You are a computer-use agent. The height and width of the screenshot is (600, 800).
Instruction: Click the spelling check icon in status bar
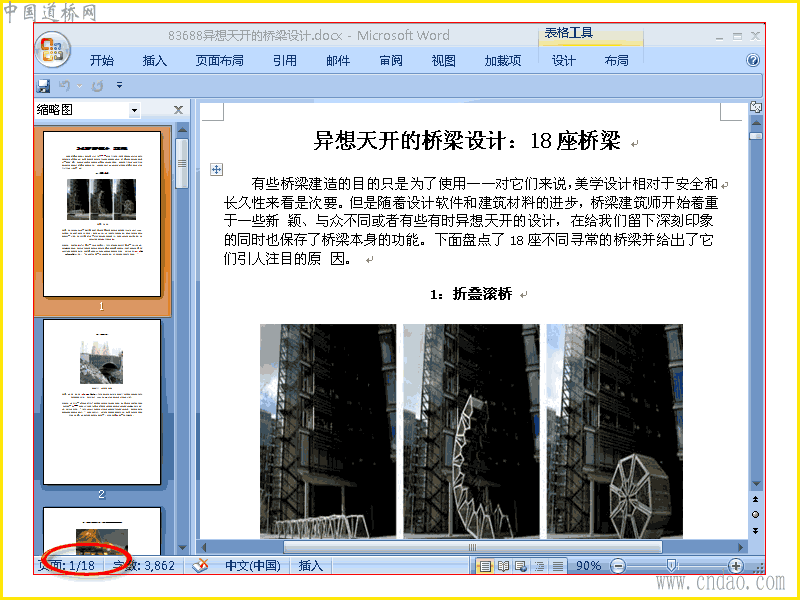(x=201, y=565)
